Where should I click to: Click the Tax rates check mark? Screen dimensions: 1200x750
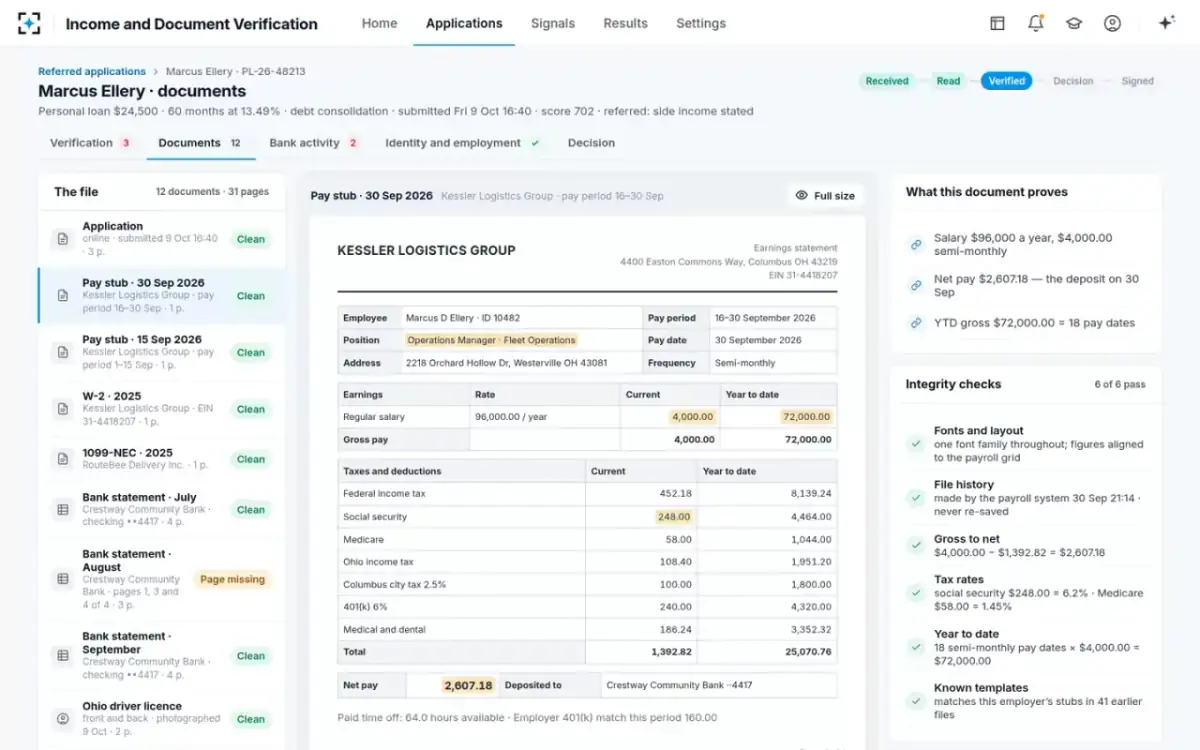(915, 593)
